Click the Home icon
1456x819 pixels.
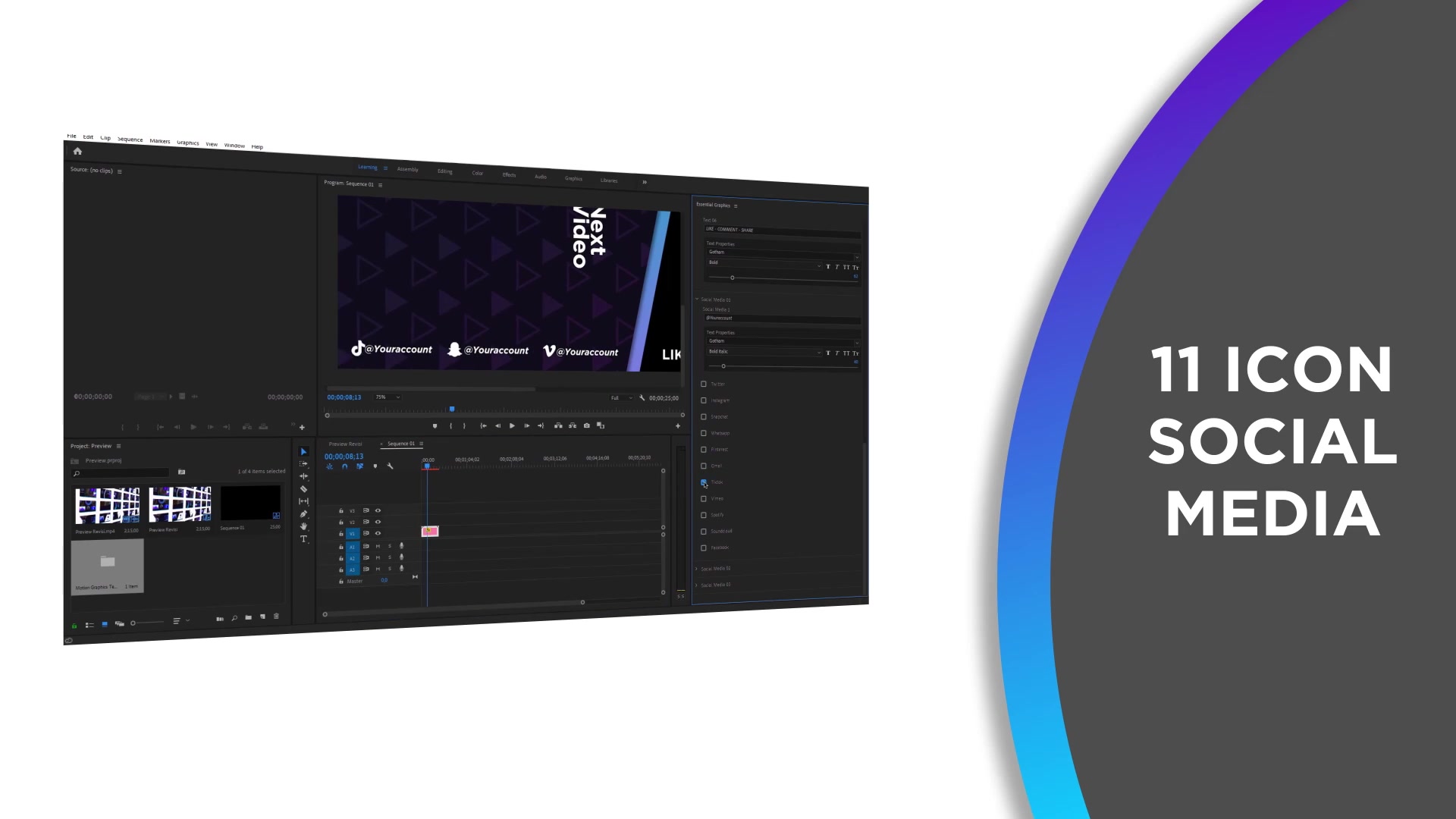click(77, 151)
